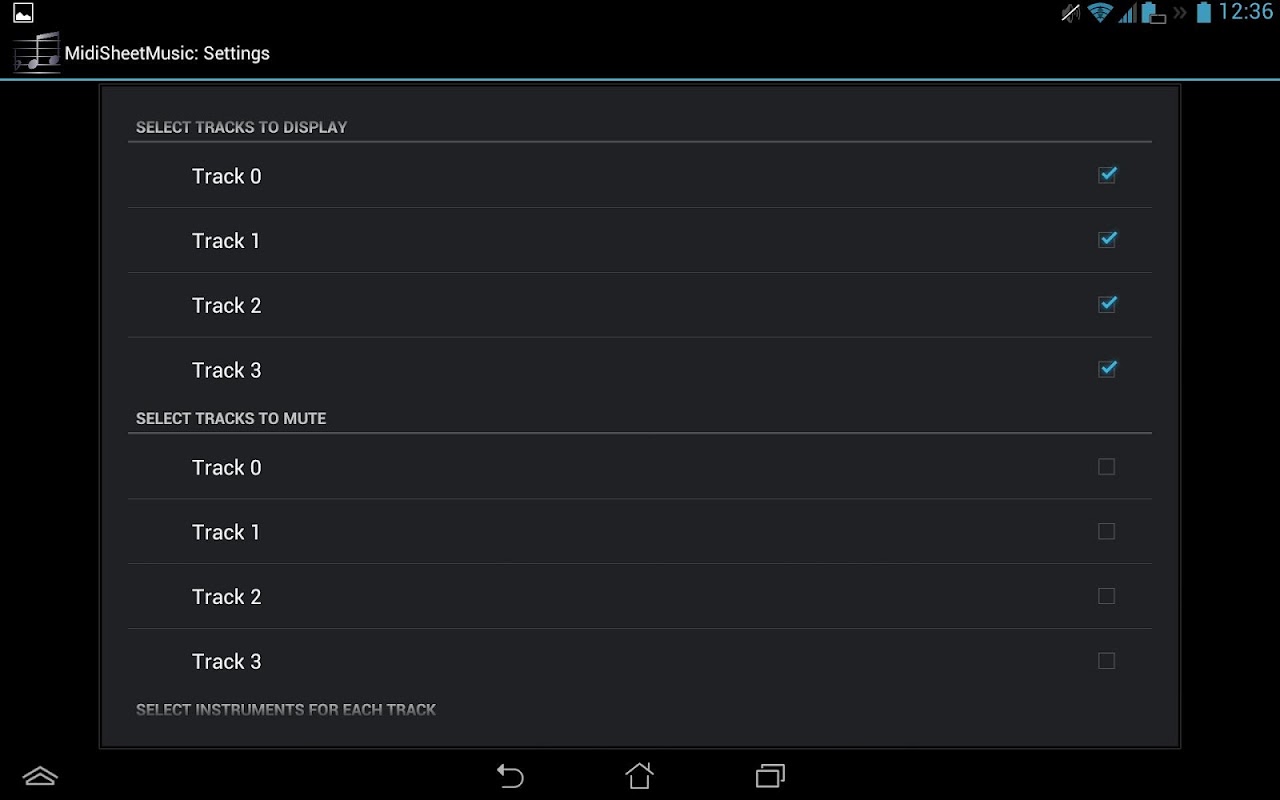
Task: Open the recent apps icon
Action: [770, 776]
